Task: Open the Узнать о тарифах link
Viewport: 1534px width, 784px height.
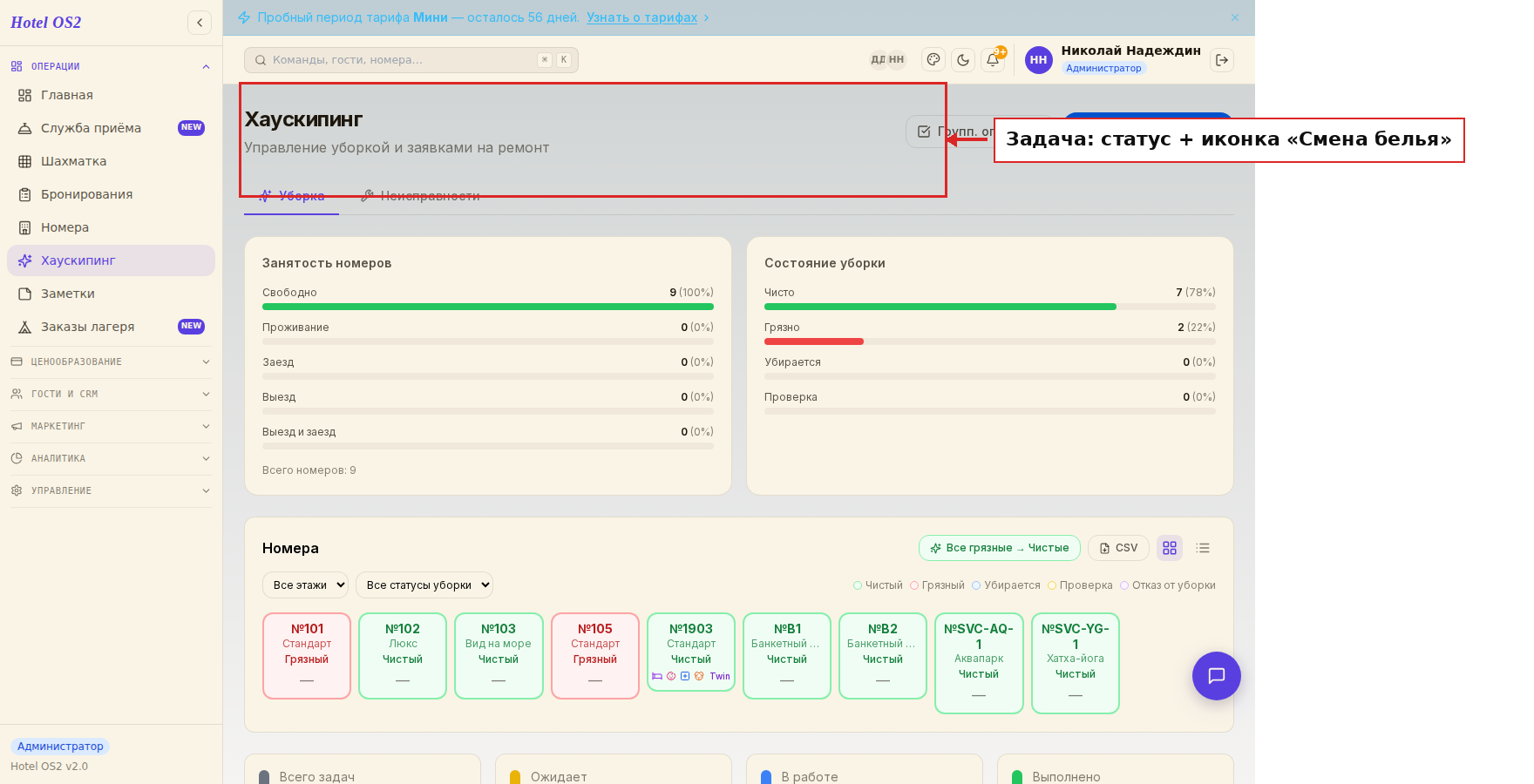Action: [x=641, y=17]
